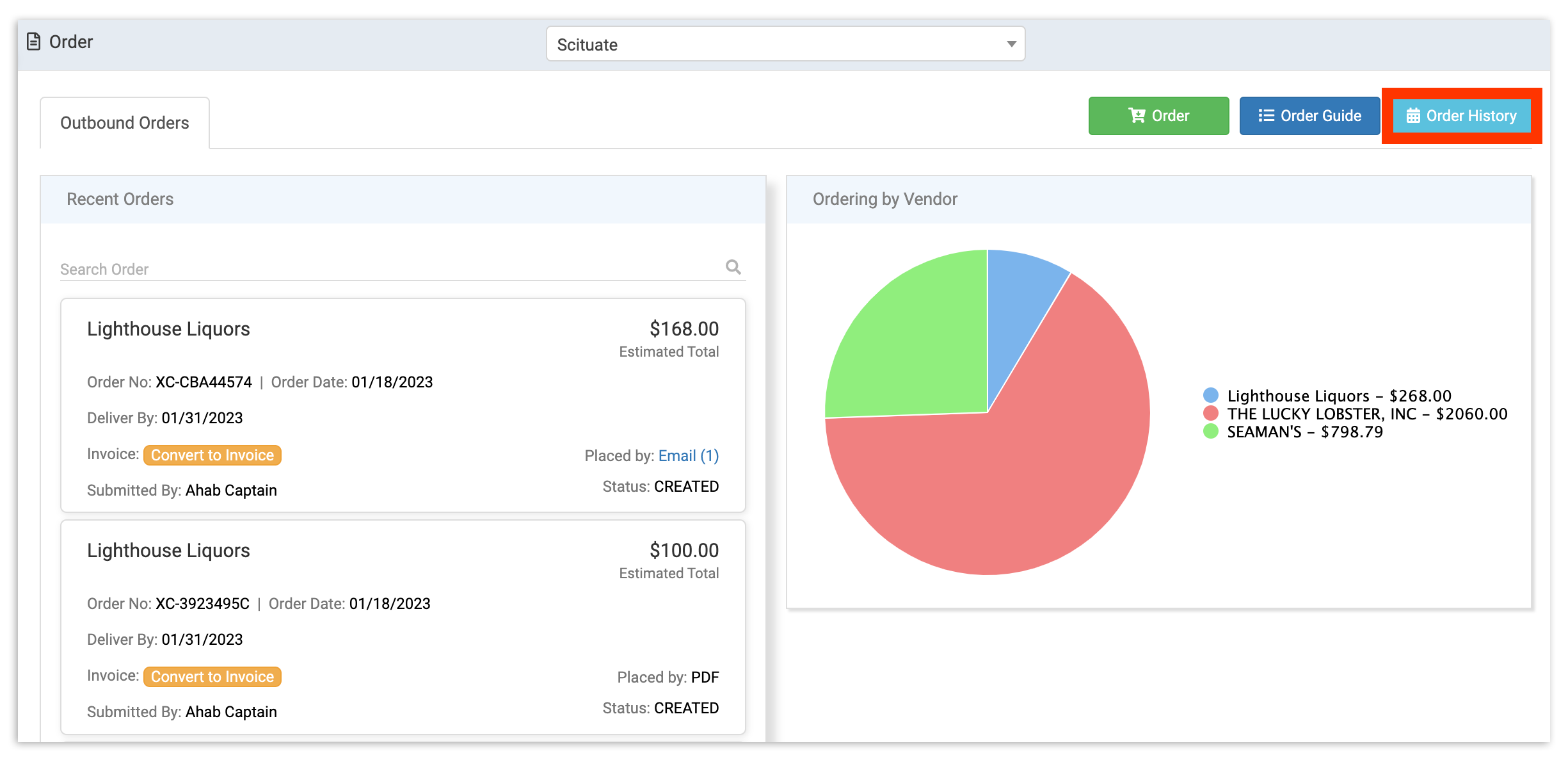Open the Scituate location dropdown
1568x762 pixels.
pos(785,44)
